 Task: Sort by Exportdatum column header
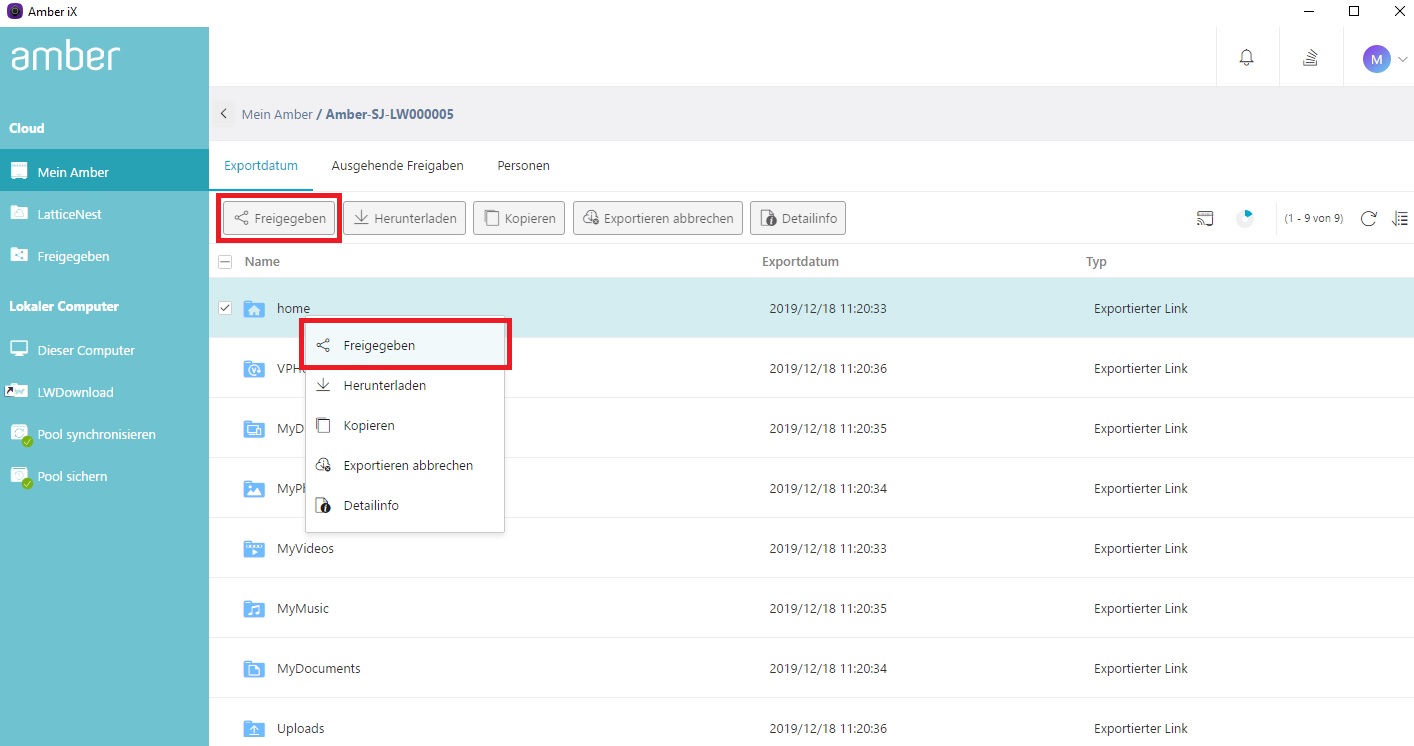click(x=800, y=262)
